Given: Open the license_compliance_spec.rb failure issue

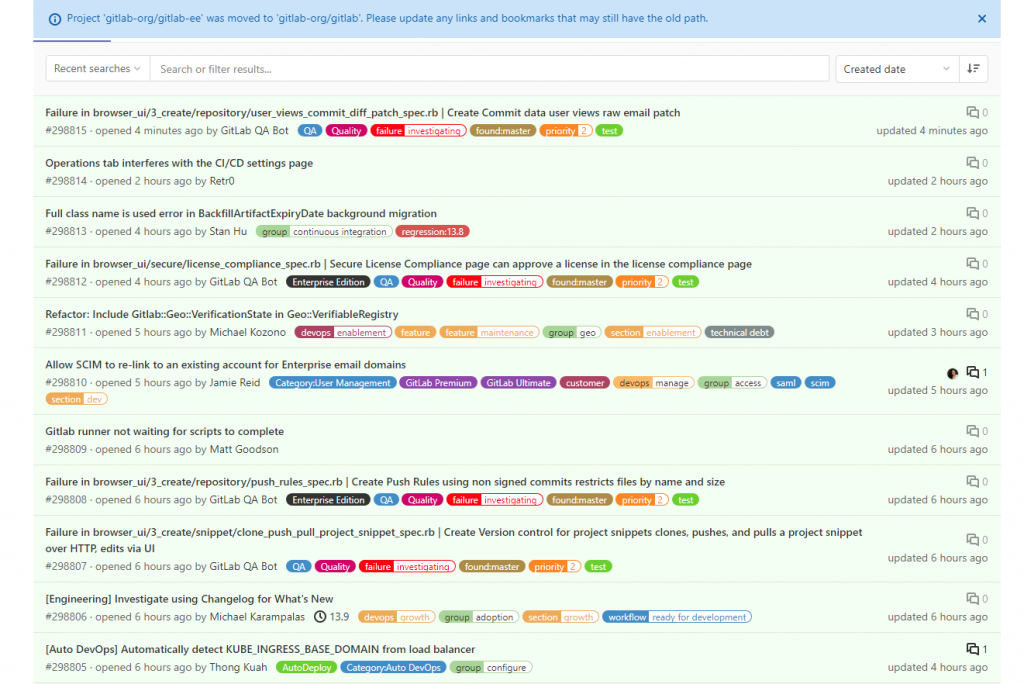Looking at the screenshot, I should pyautogui.click(x=398, y=264).
